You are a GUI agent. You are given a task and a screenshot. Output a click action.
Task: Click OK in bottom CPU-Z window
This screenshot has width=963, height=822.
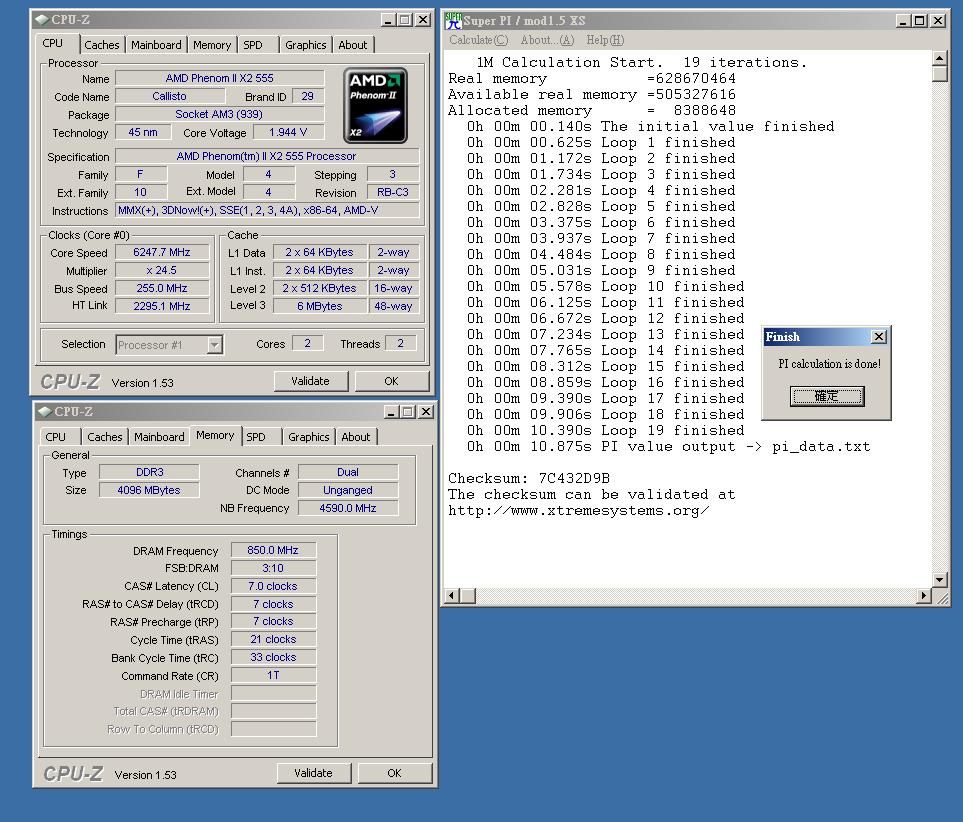395,773
